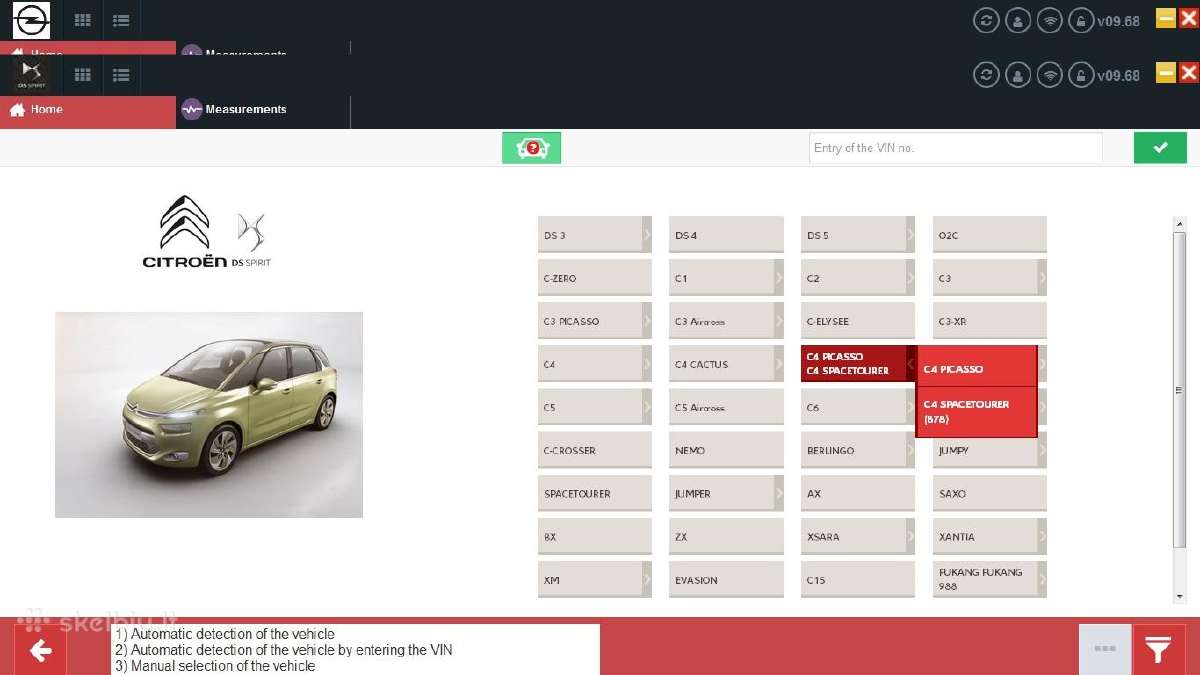
Task: Click refresh icon in the back window header
Action: tap(986, 20)
